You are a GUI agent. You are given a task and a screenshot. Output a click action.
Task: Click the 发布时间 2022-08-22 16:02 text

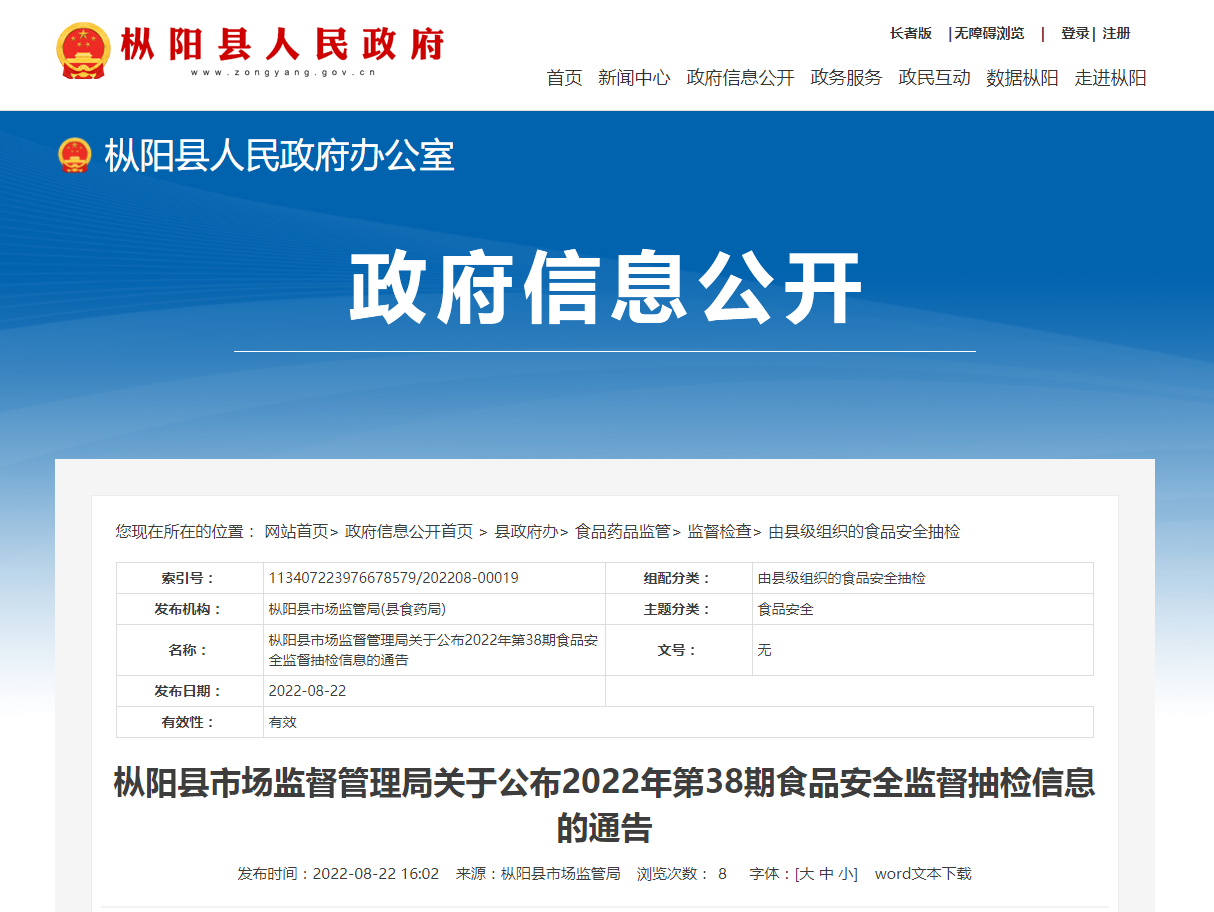[338, 873]
